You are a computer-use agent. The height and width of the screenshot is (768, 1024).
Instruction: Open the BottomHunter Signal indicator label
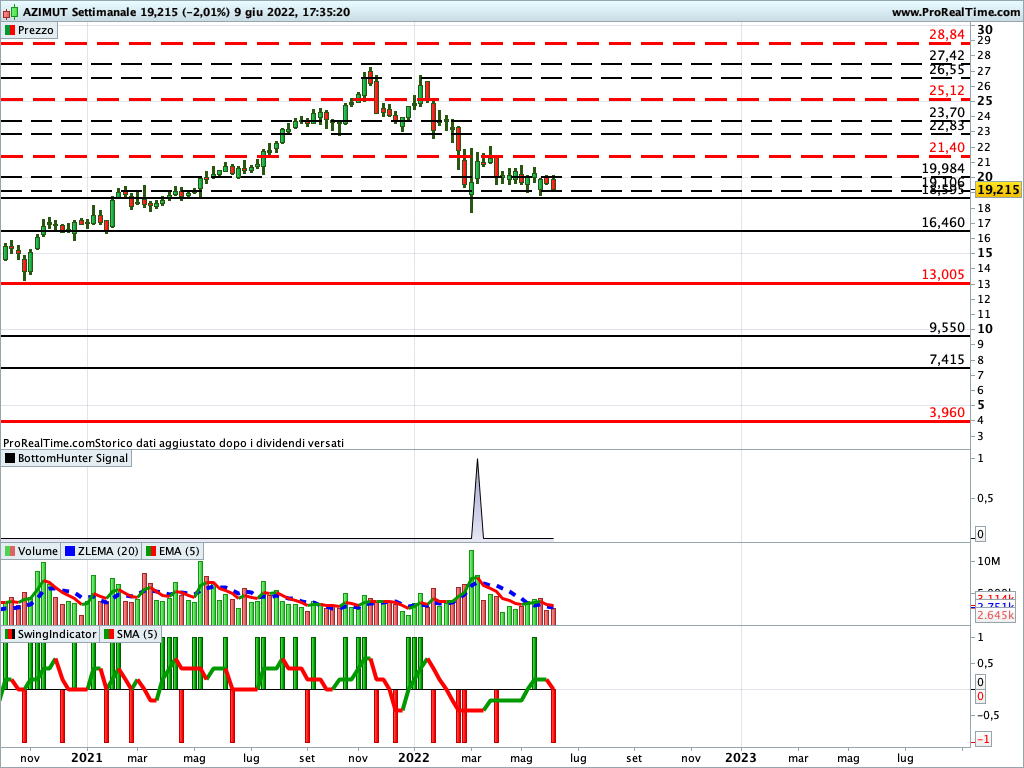click(74, 459)
